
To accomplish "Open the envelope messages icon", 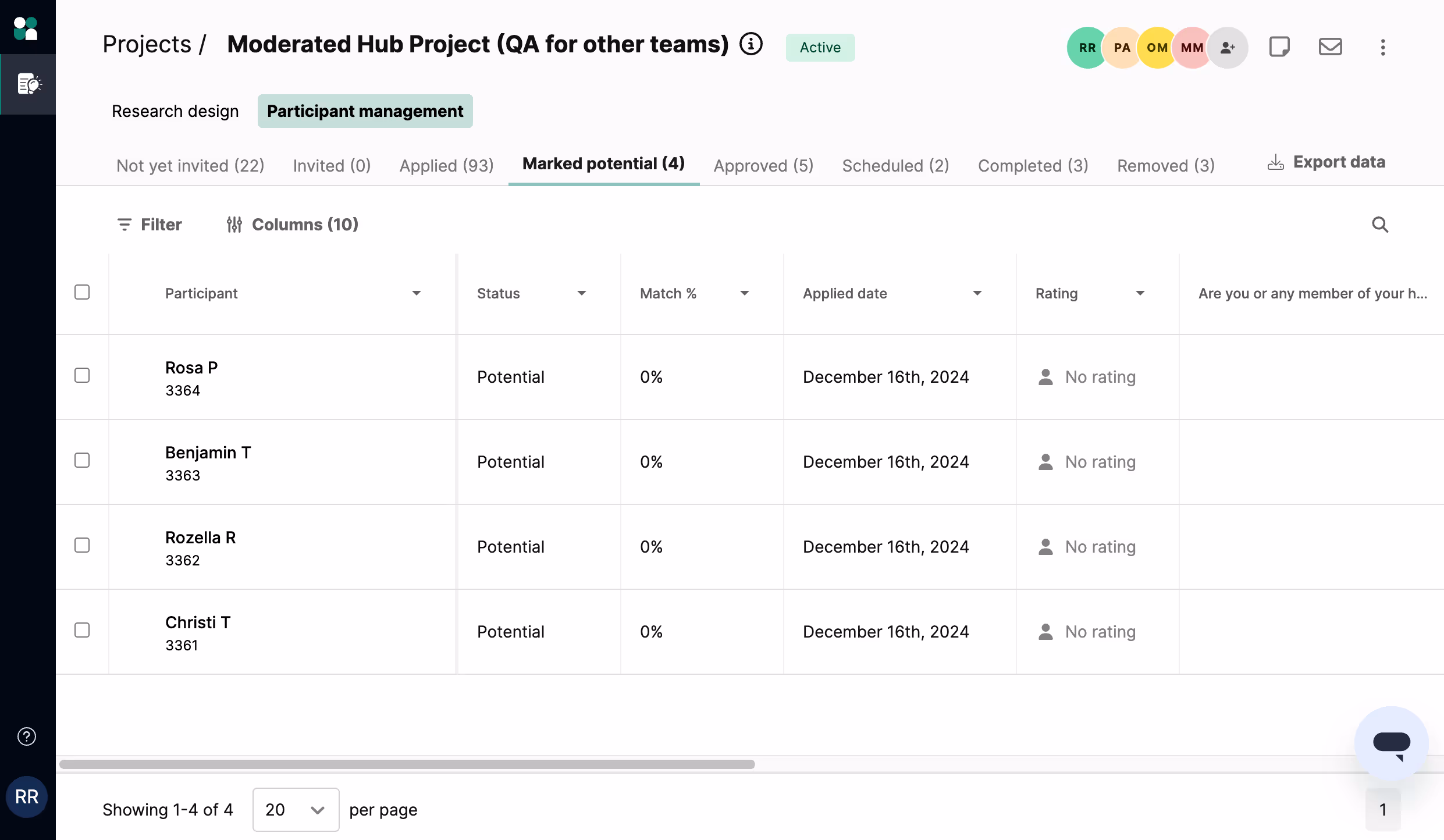I will pos(1330,47).
